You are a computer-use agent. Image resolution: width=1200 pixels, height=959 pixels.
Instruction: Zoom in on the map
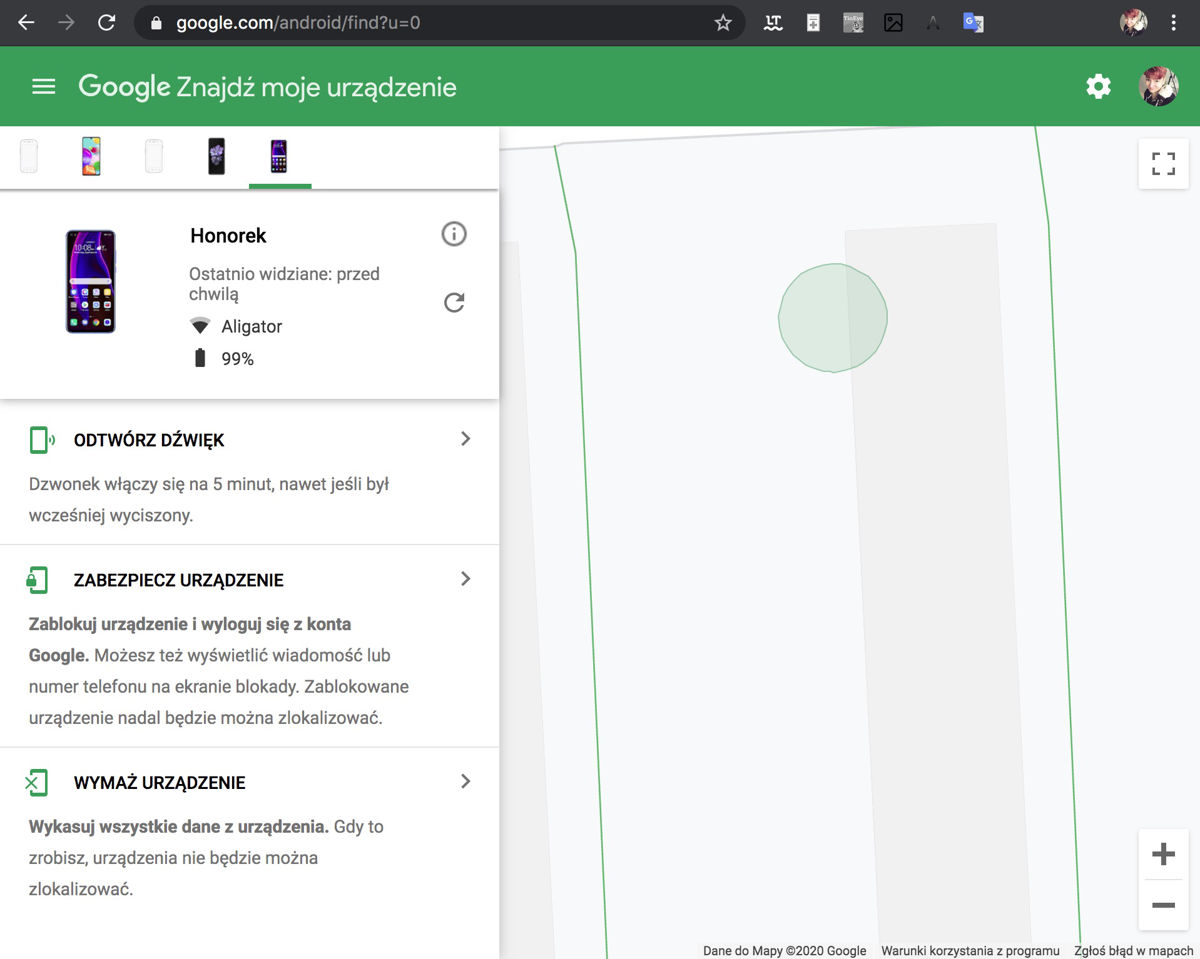(1163, 855)
